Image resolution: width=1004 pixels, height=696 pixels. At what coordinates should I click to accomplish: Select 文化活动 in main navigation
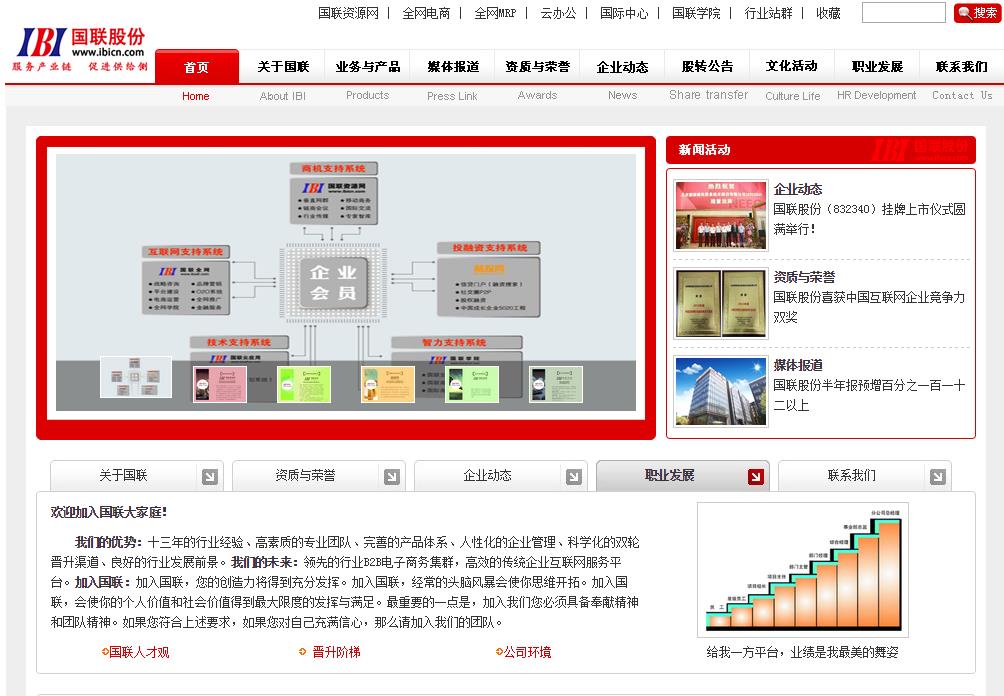tap(792, 67)
